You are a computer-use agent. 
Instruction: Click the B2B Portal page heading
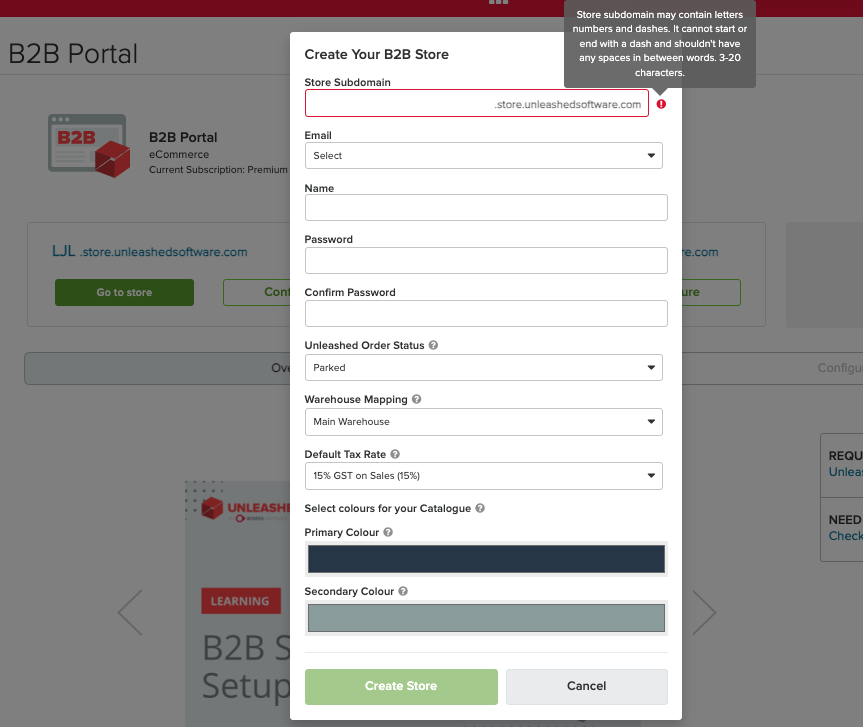coord(73,54)
